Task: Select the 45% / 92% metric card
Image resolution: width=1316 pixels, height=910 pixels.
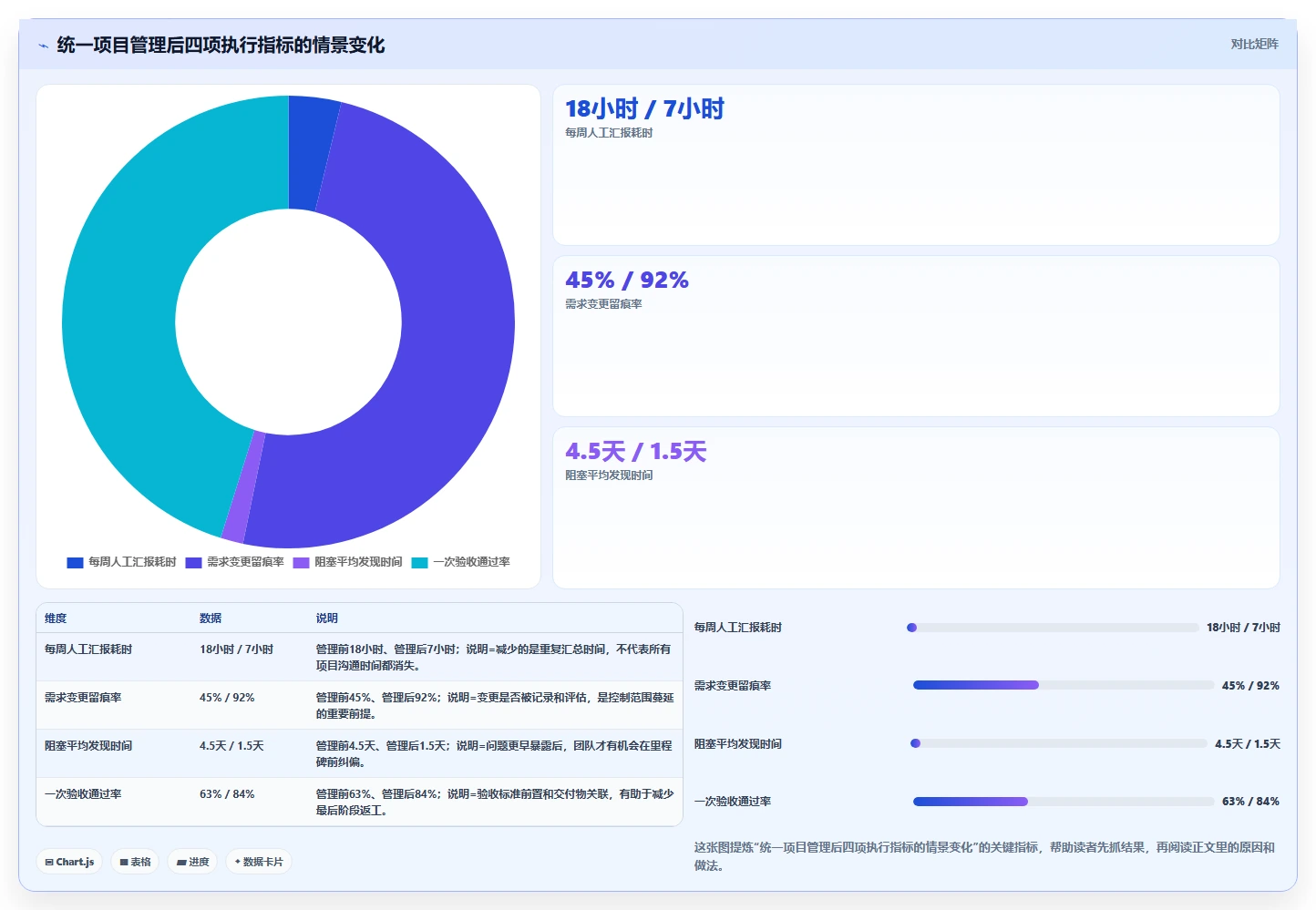Action: click(916, 336)
